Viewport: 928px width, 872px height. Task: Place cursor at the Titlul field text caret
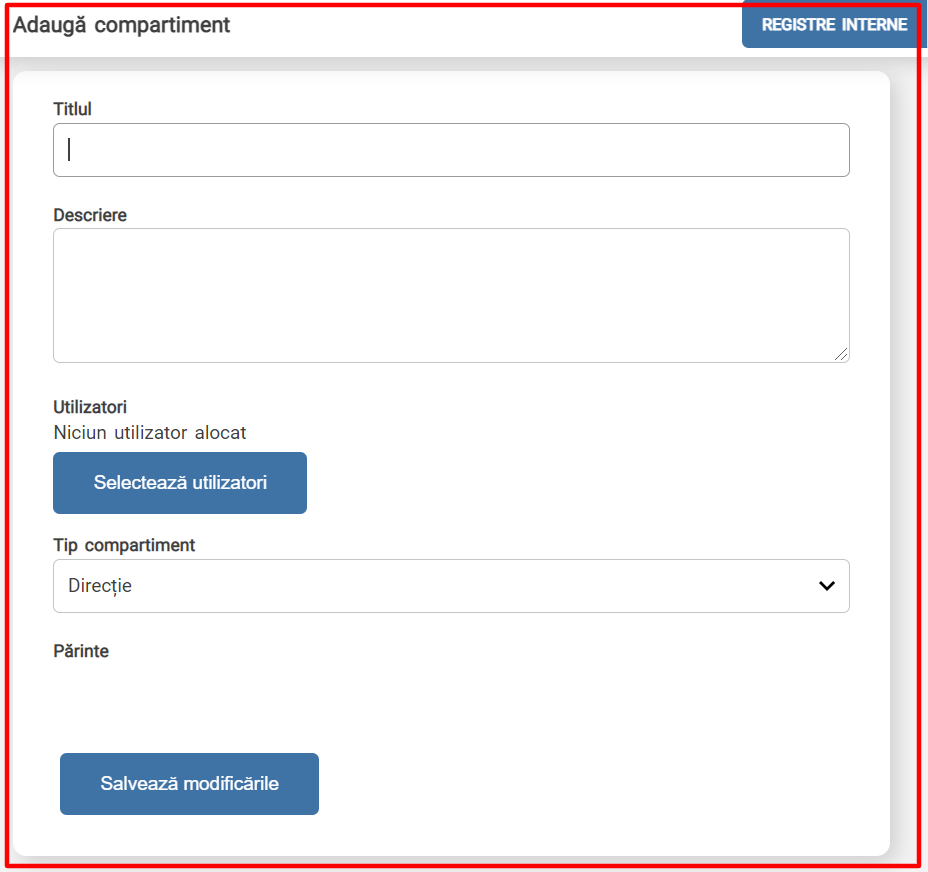tap(69, 149)
